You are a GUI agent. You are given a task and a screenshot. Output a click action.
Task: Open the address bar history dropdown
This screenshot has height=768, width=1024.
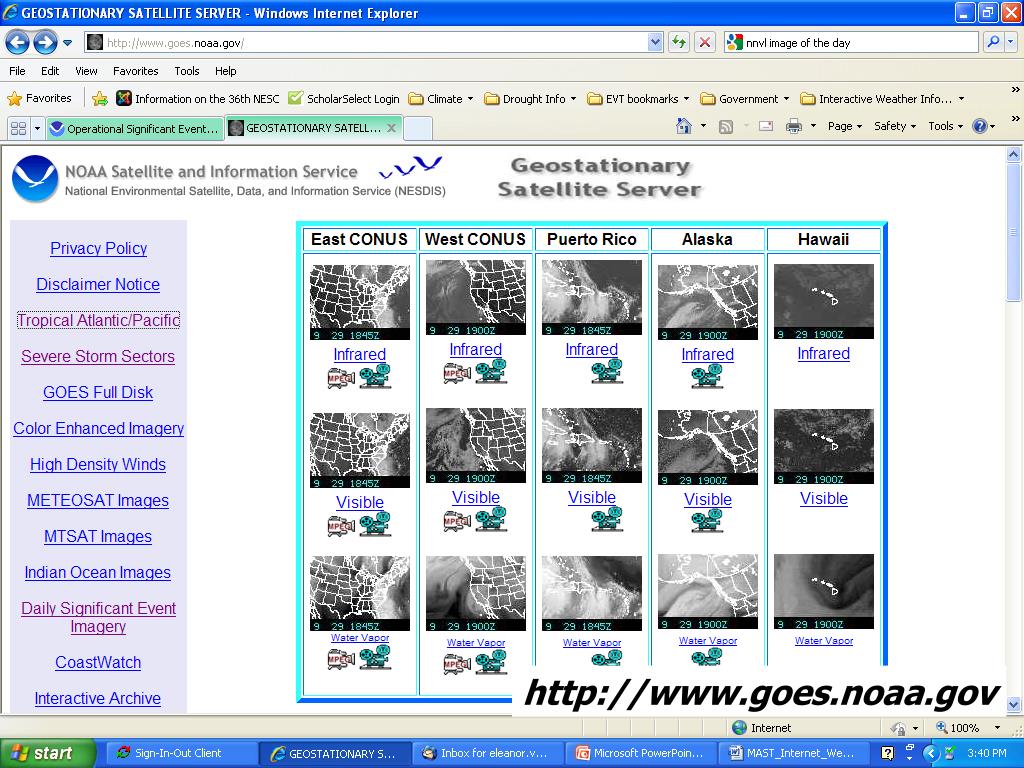655,42
